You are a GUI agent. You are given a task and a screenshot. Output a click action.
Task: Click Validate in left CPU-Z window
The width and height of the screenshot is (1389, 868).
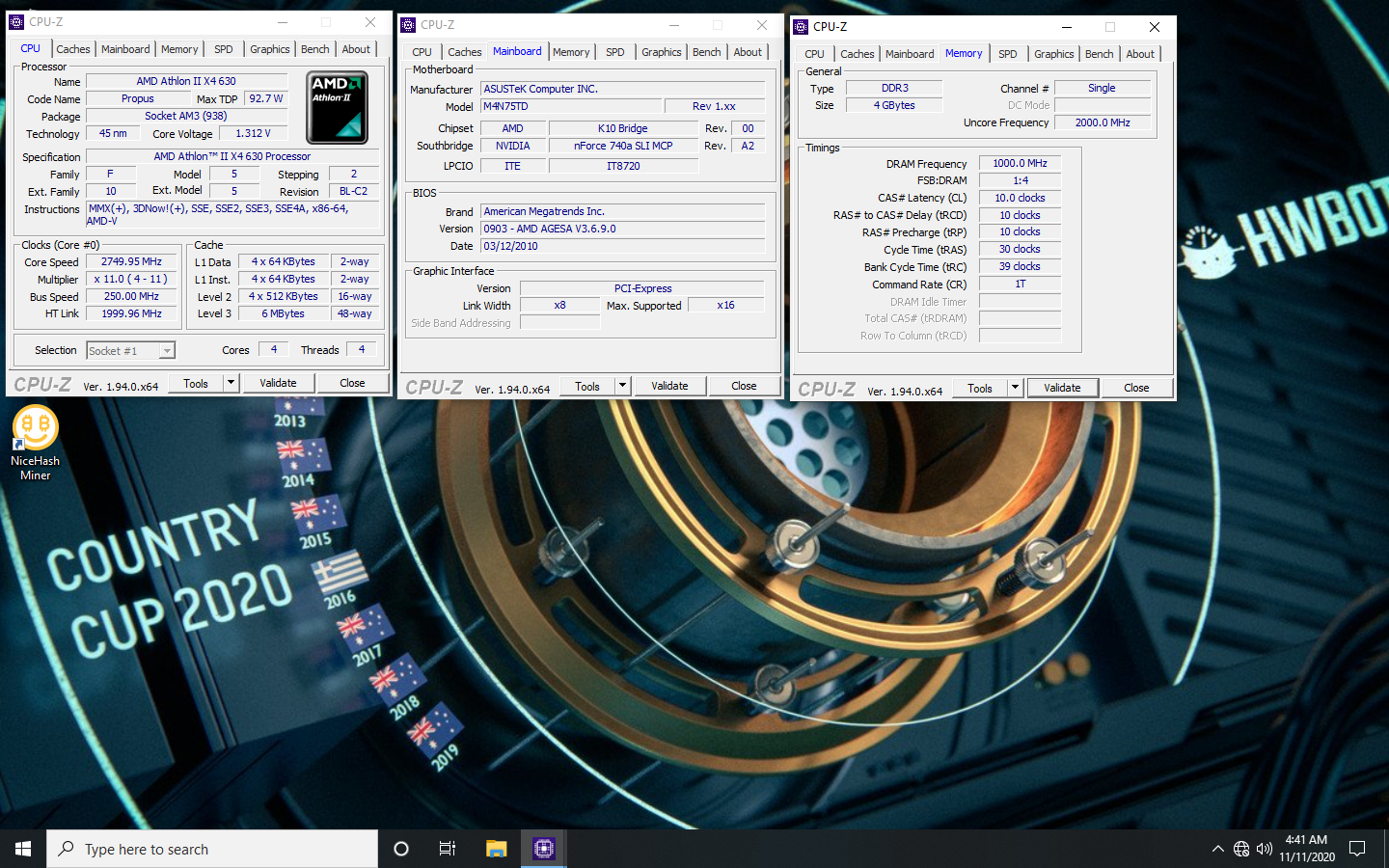pyautogui.click(x=278, y=383)
